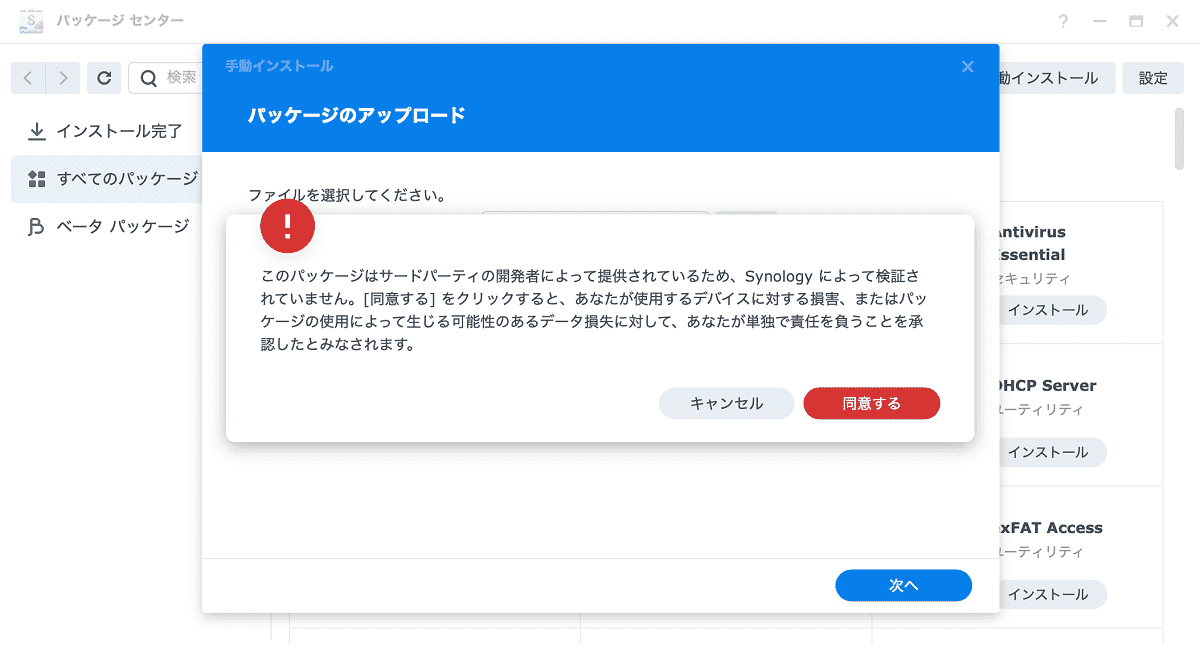Maximize the Package Center window
The image size is (1200, 656).
click(x=1136, y=21)
